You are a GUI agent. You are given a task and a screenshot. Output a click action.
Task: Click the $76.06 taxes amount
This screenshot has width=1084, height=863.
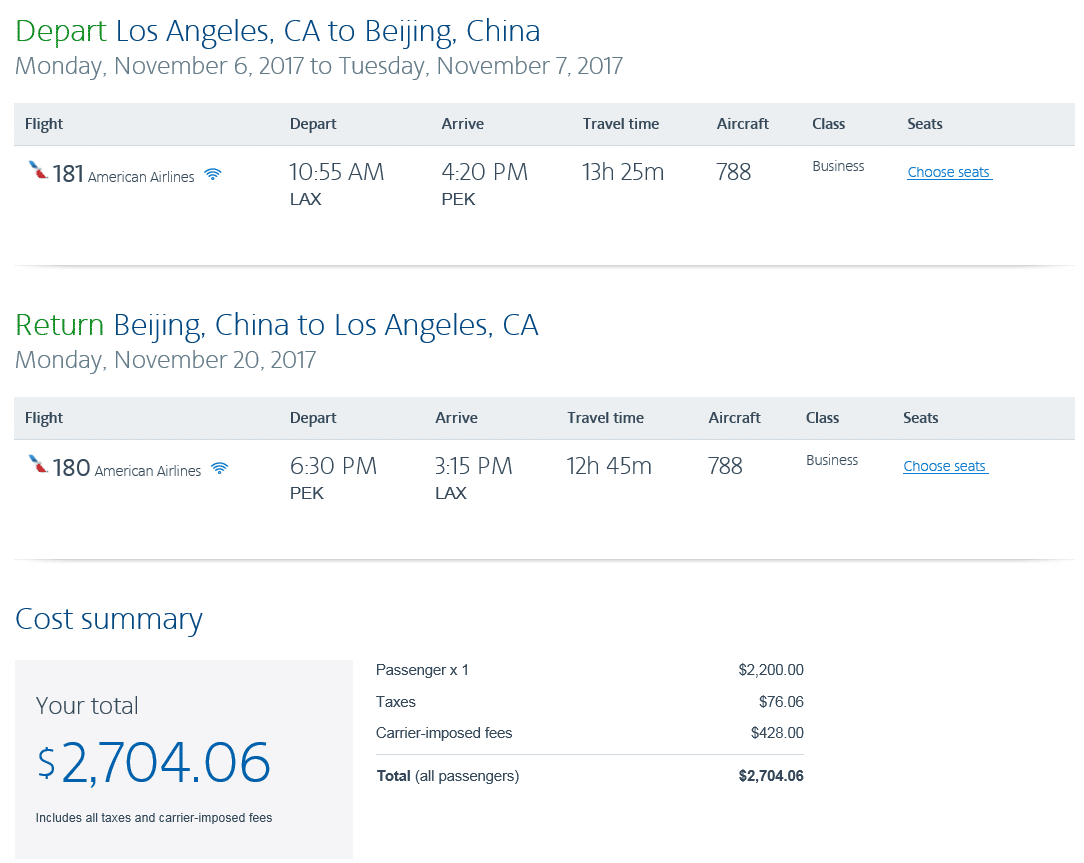(x=781, y=702)
